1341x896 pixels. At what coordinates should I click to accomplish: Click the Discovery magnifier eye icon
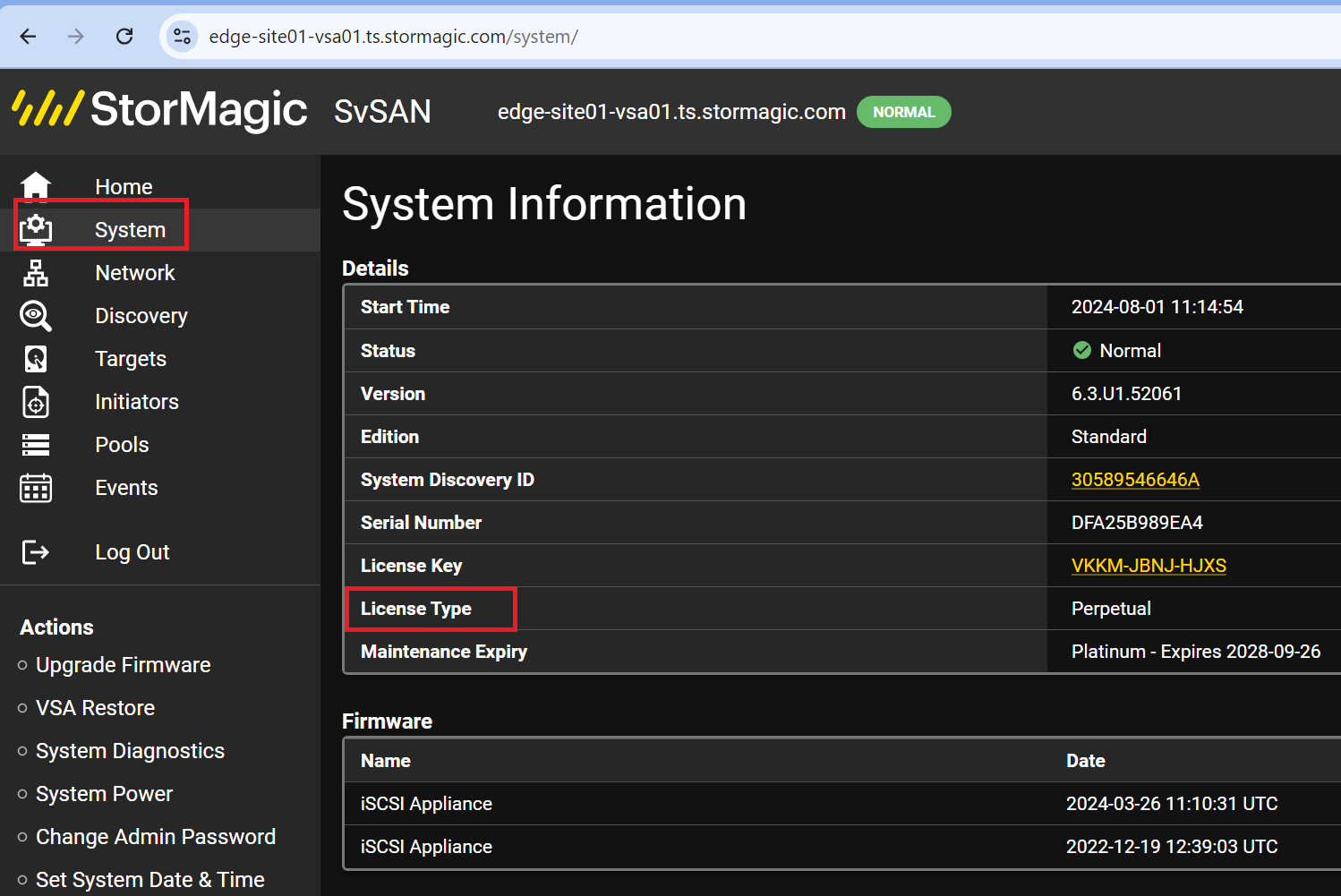click(36, 316)
